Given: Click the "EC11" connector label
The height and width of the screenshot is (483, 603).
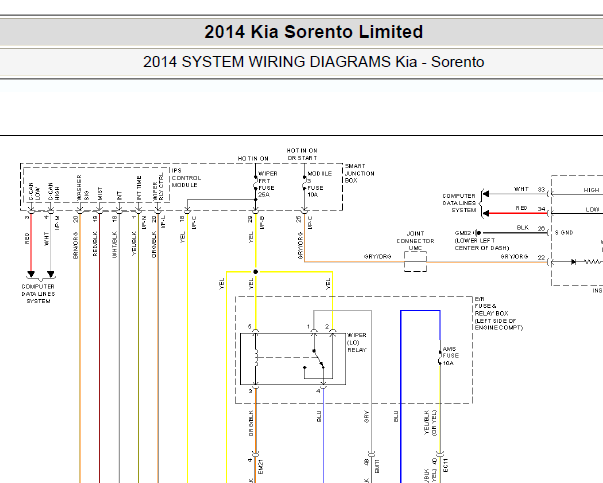Looking at the screenshot, I should pyautogui.click(x=446, y=466).
